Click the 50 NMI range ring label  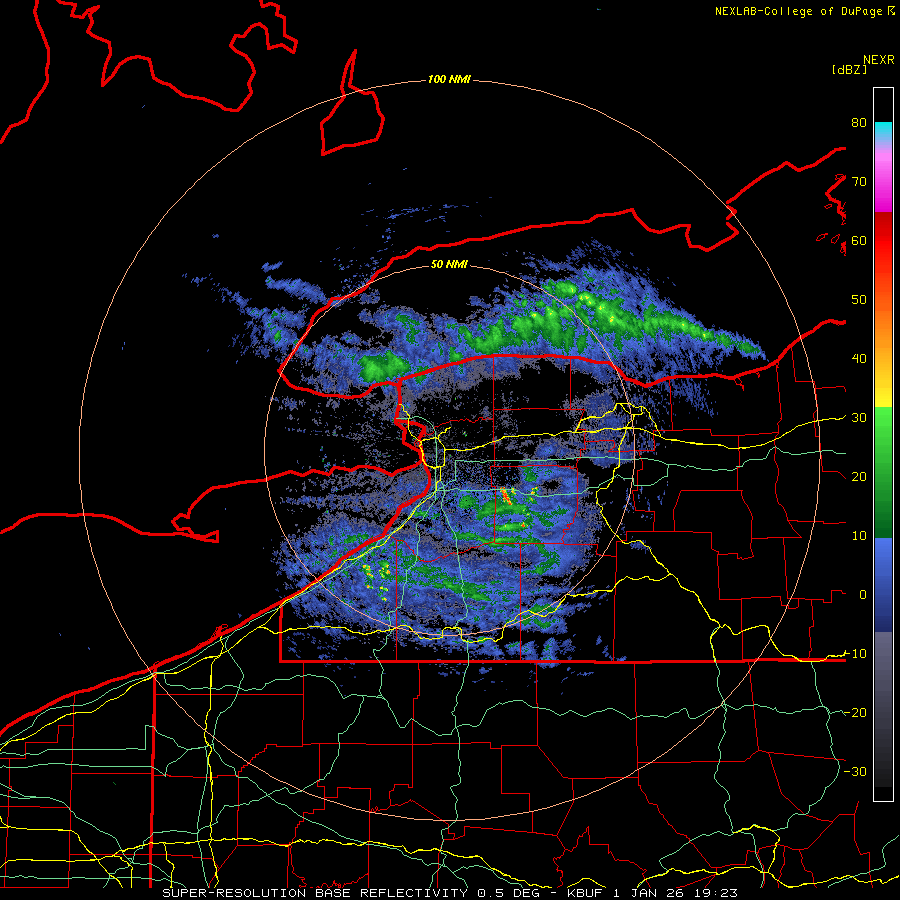[x=449, y=264]
